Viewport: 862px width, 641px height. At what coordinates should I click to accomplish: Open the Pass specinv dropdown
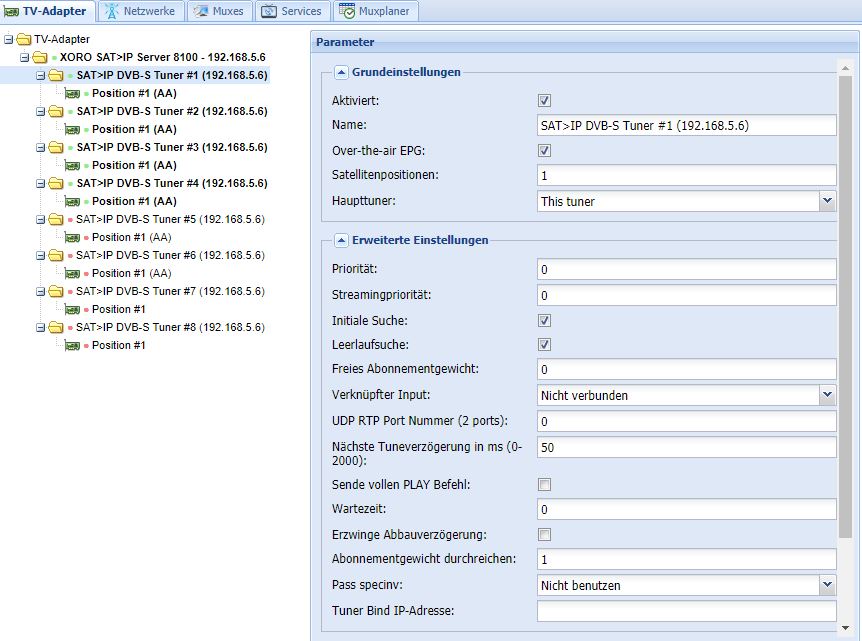pyautogui.click(x=827, y=585)
